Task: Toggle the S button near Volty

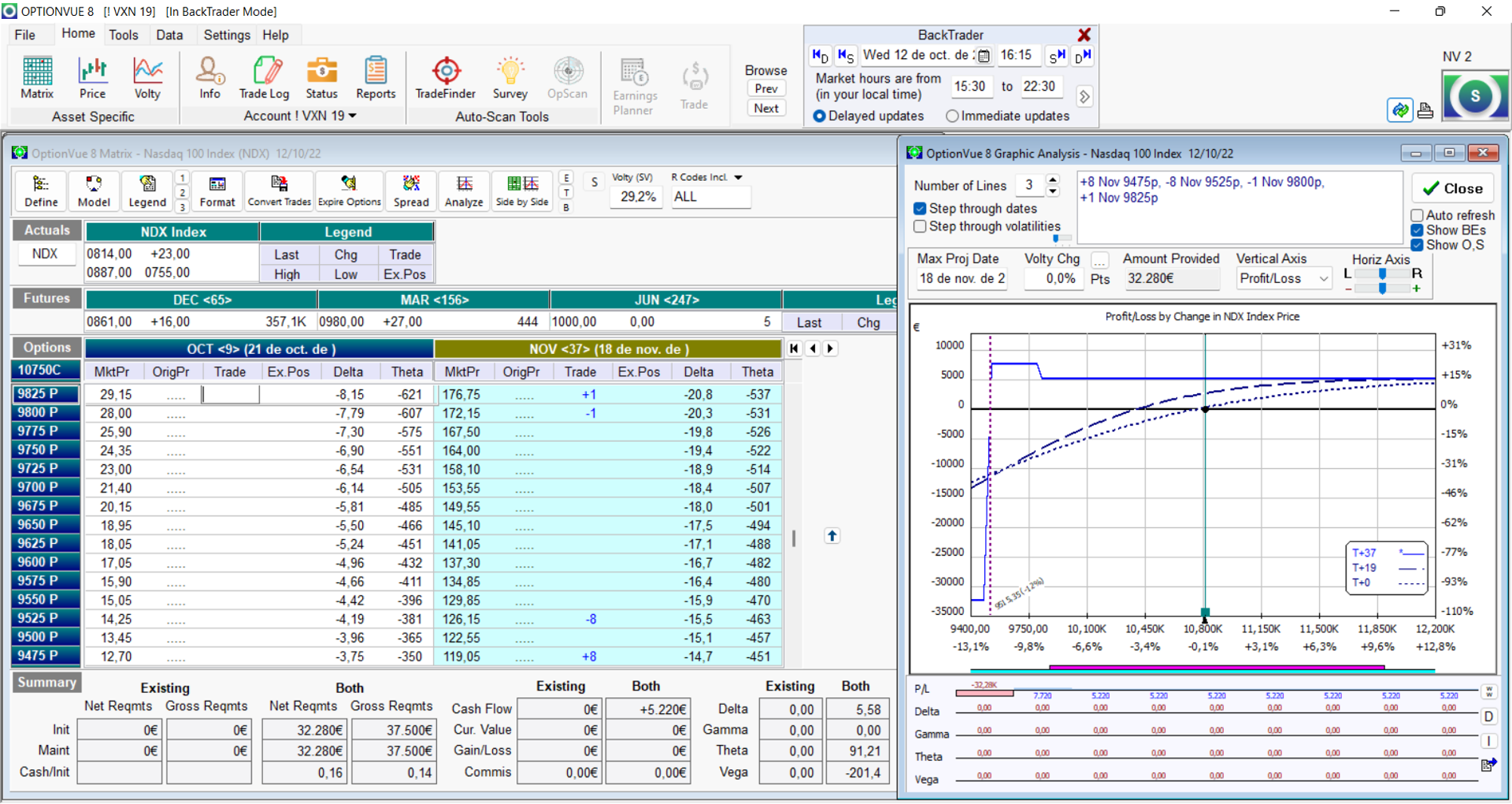Action: click(594, 182)
